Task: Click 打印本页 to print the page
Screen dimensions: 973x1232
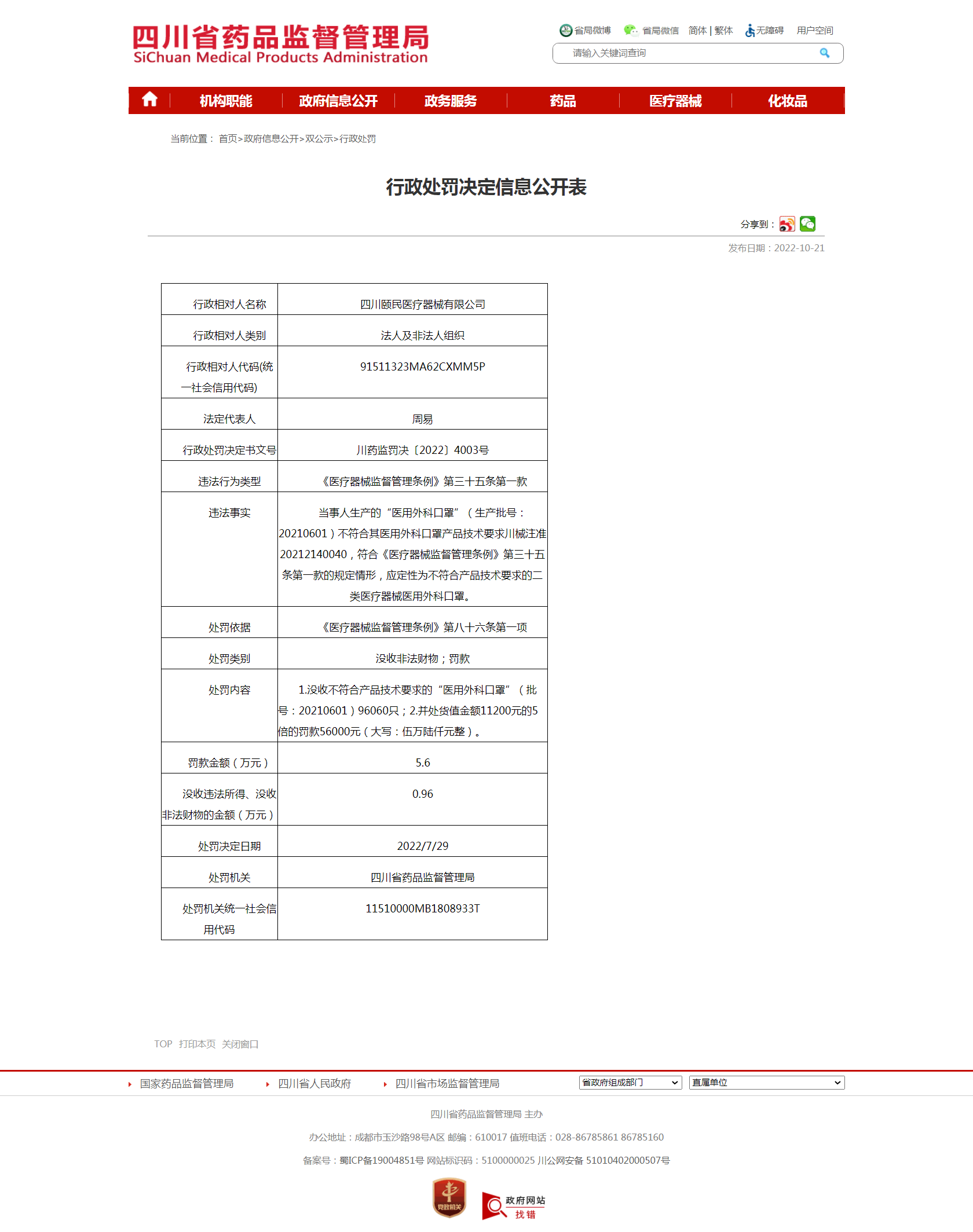Action: tap(197, 1044)
